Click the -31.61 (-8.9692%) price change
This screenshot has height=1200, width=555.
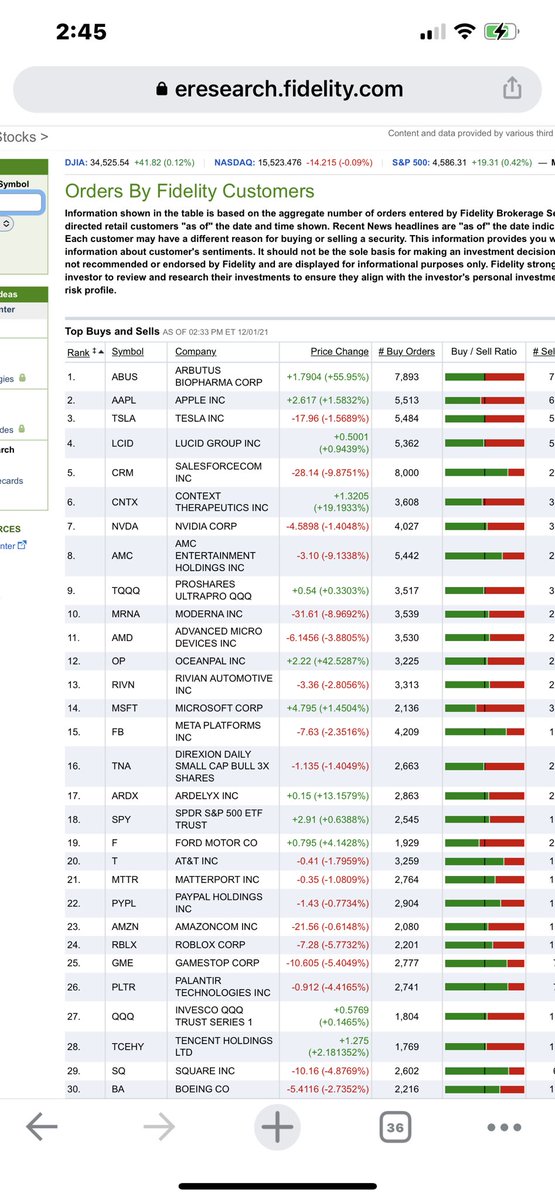coord(327,613)
